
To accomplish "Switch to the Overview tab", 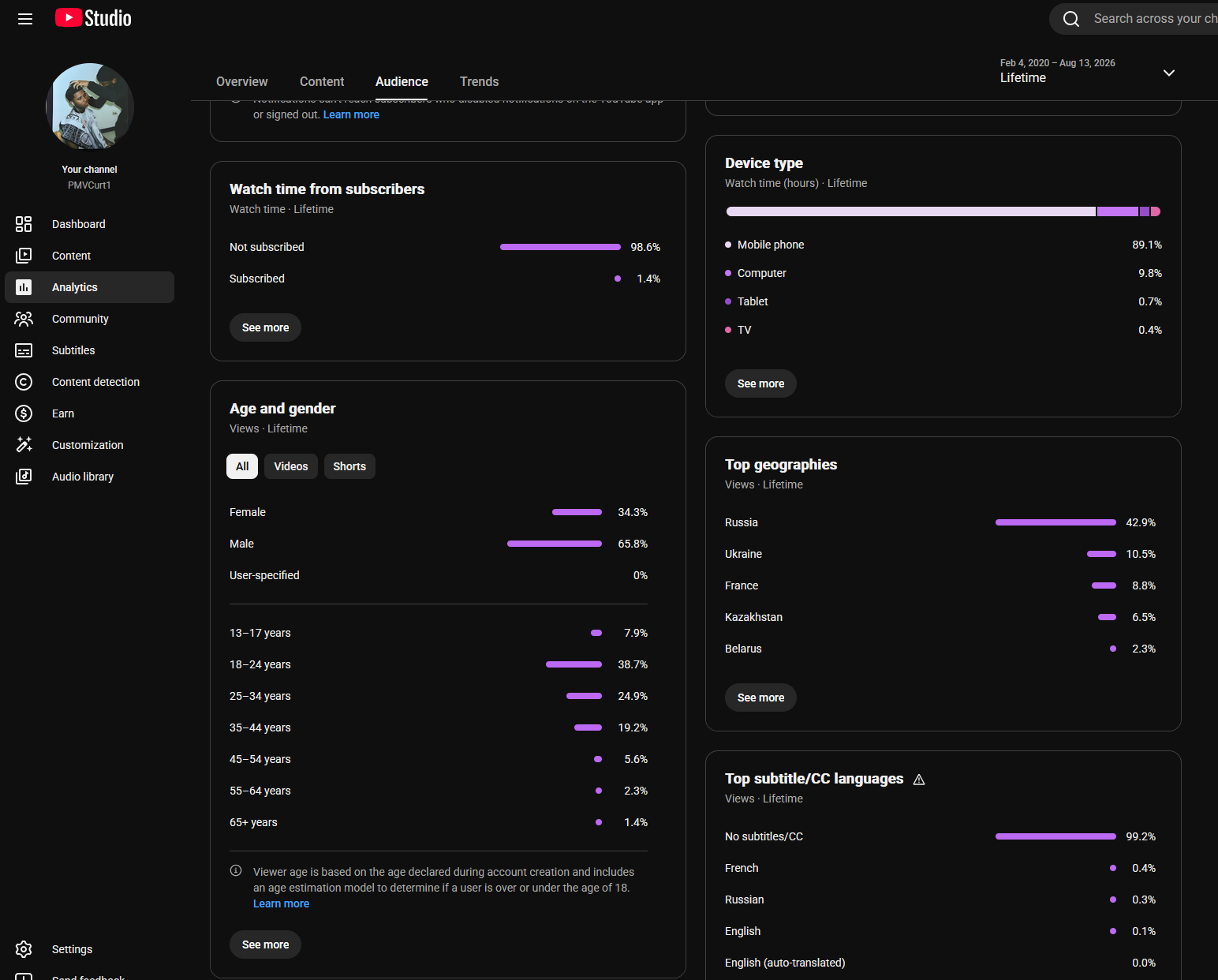I will coord(242,81).
